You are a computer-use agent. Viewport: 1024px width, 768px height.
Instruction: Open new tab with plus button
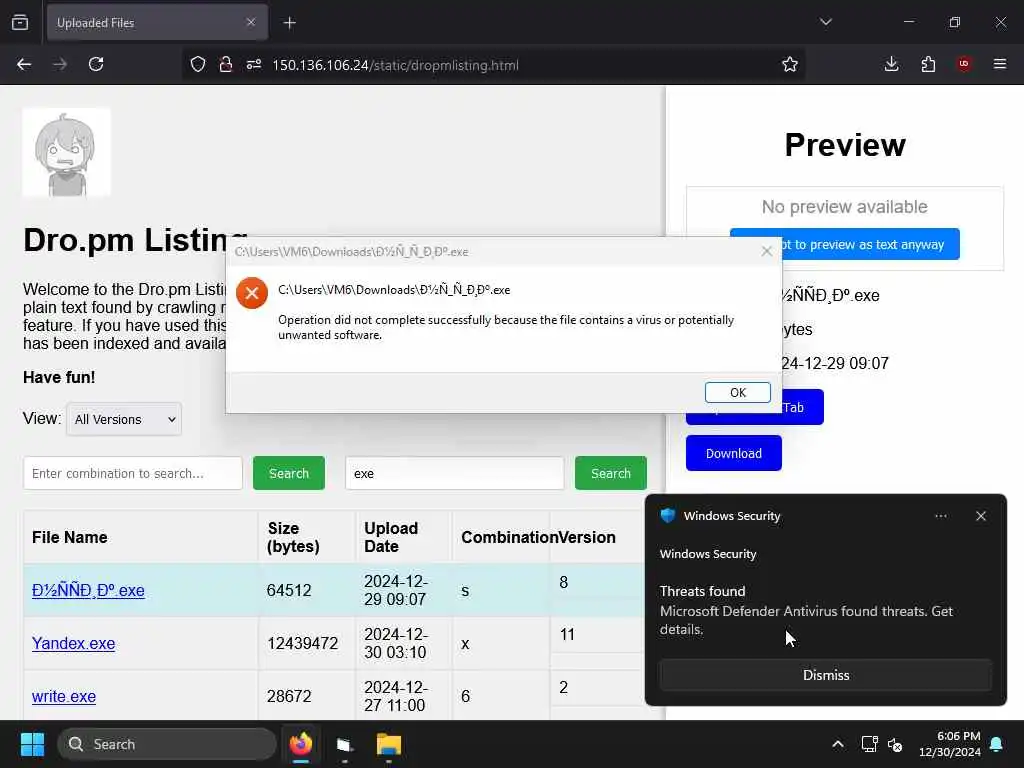[290, 23]
